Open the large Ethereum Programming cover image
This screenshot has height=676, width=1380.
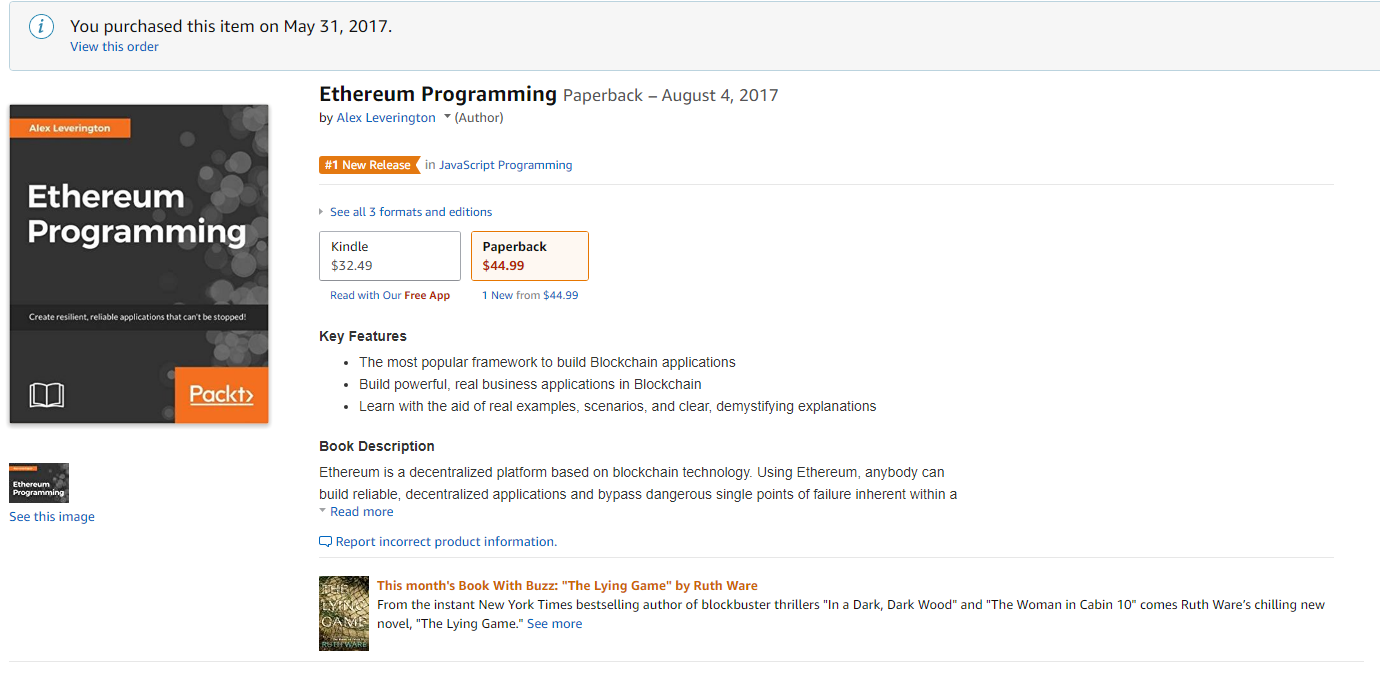click(x=139, y=264)
